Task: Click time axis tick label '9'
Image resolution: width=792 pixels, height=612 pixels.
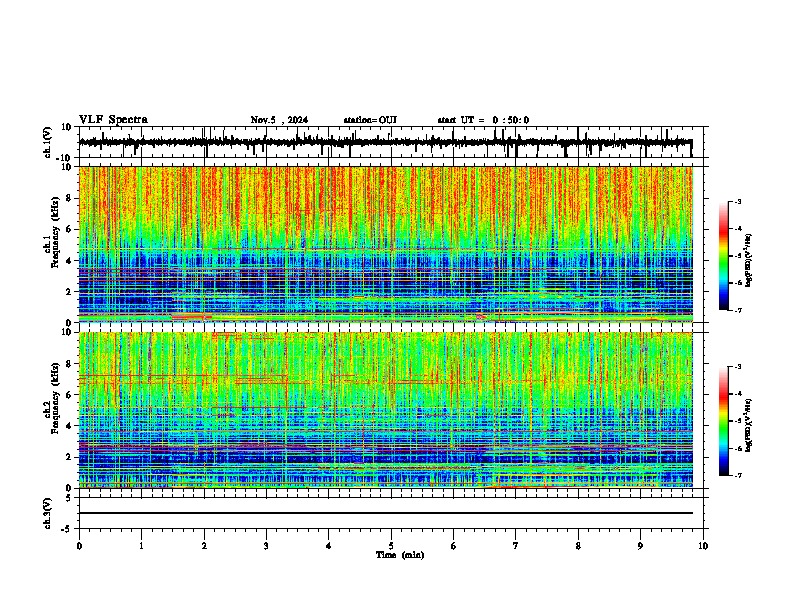Action: [x=640, y=546]
